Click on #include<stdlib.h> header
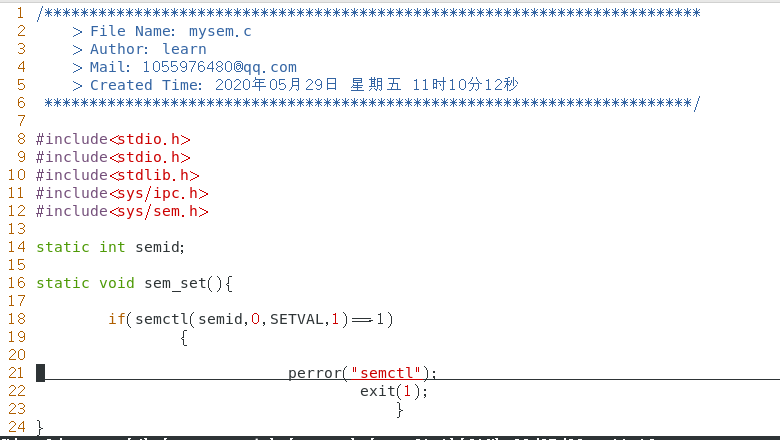The width and height of the screenshot is (780, 440). pyautogui.click(x=117, y=175)
